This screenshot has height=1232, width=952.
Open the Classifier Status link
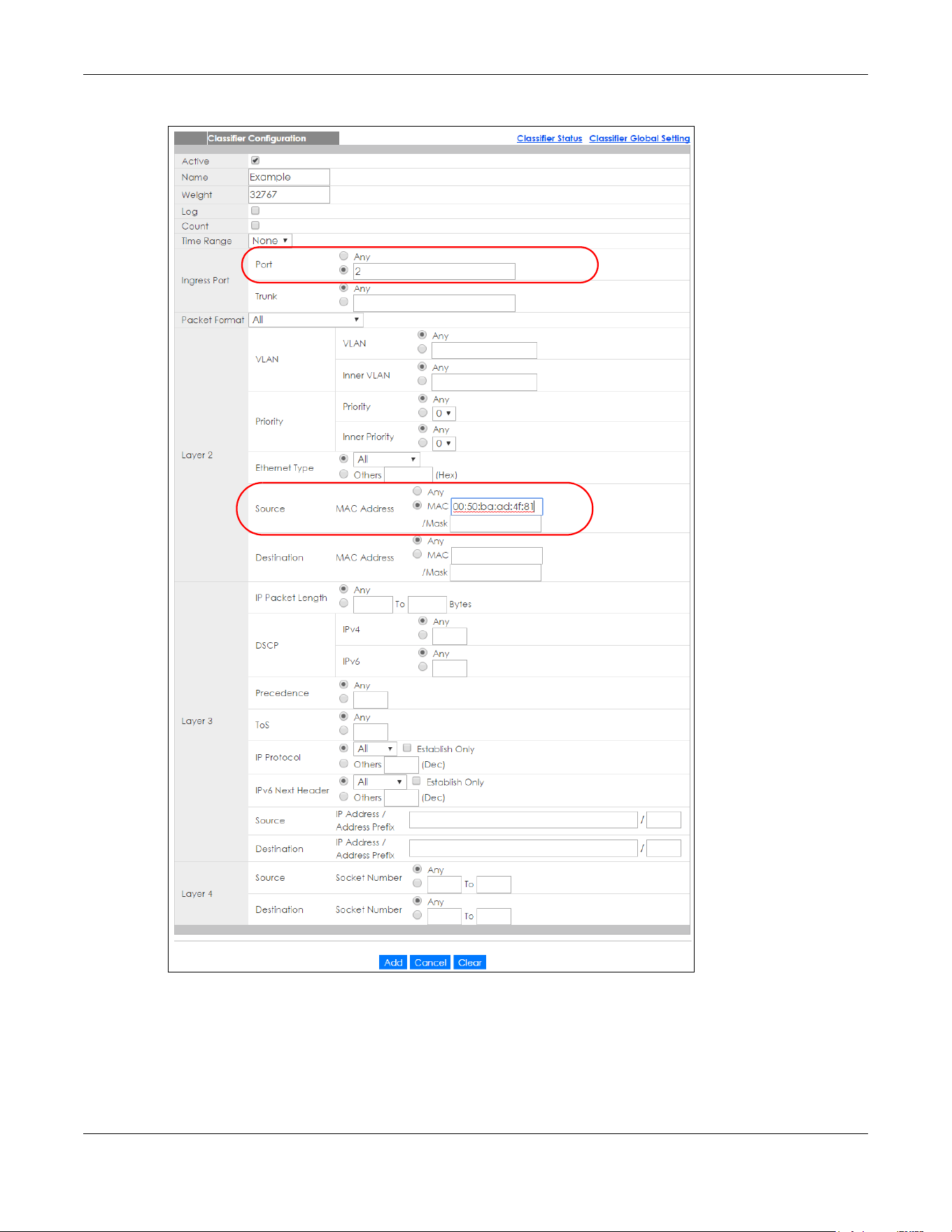pyautogui.click(x=549, y=139)
